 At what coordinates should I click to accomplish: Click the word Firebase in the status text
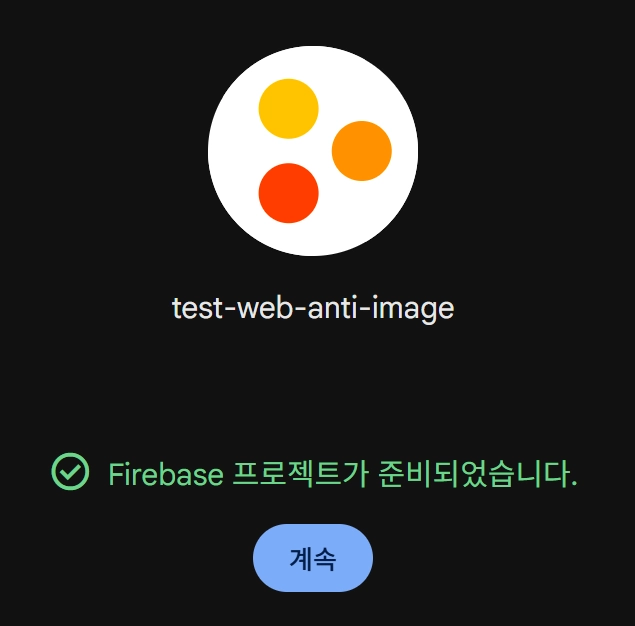[x=166, y=474]
